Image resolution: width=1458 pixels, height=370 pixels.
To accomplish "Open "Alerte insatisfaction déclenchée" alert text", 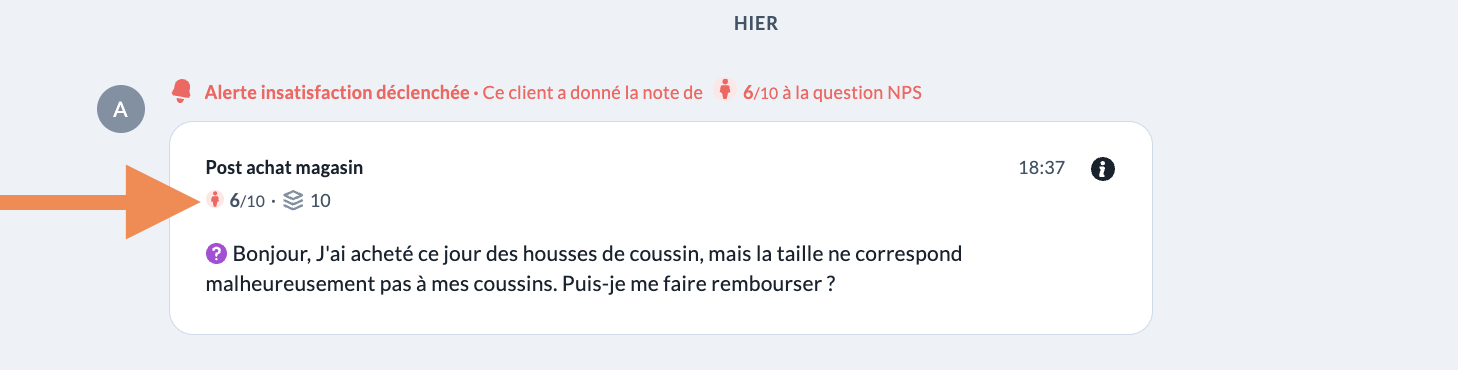I will click(x=337, y=92).
